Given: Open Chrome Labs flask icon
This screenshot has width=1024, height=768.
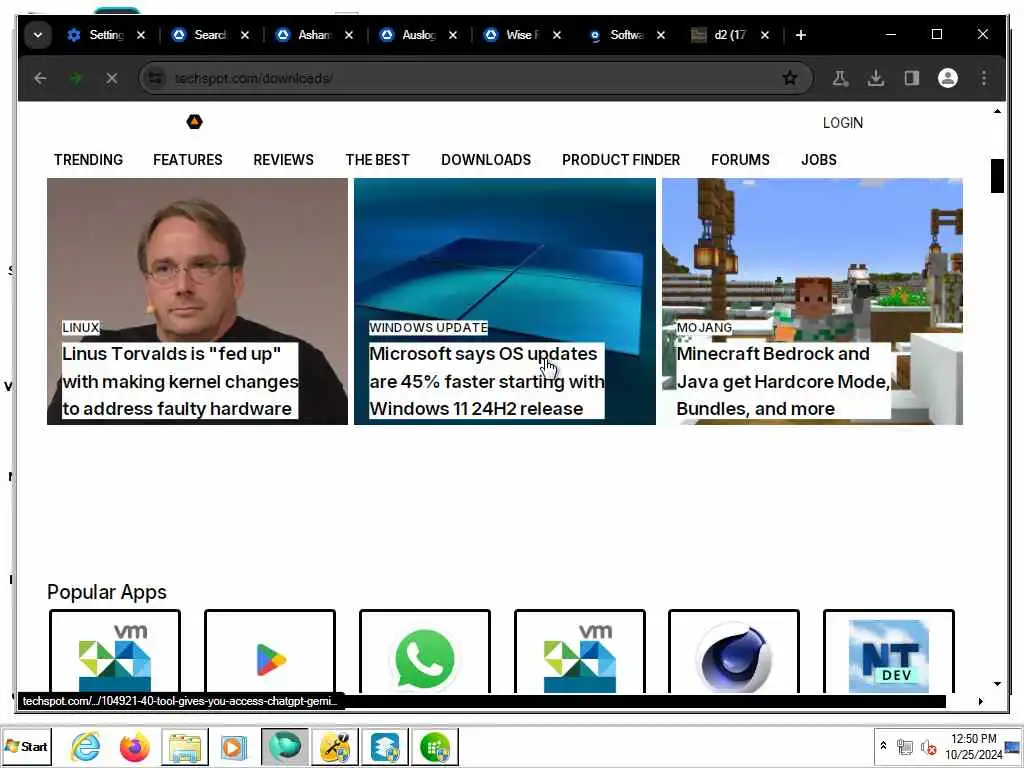Looking at the screenshot, I should click(840, 78).
